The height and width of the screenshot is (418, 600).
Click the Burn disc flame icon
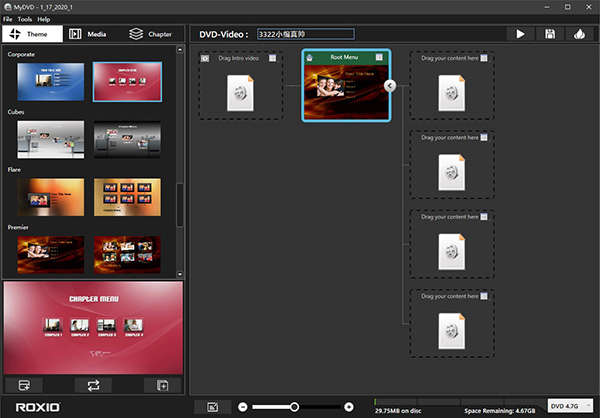(578, 34)
